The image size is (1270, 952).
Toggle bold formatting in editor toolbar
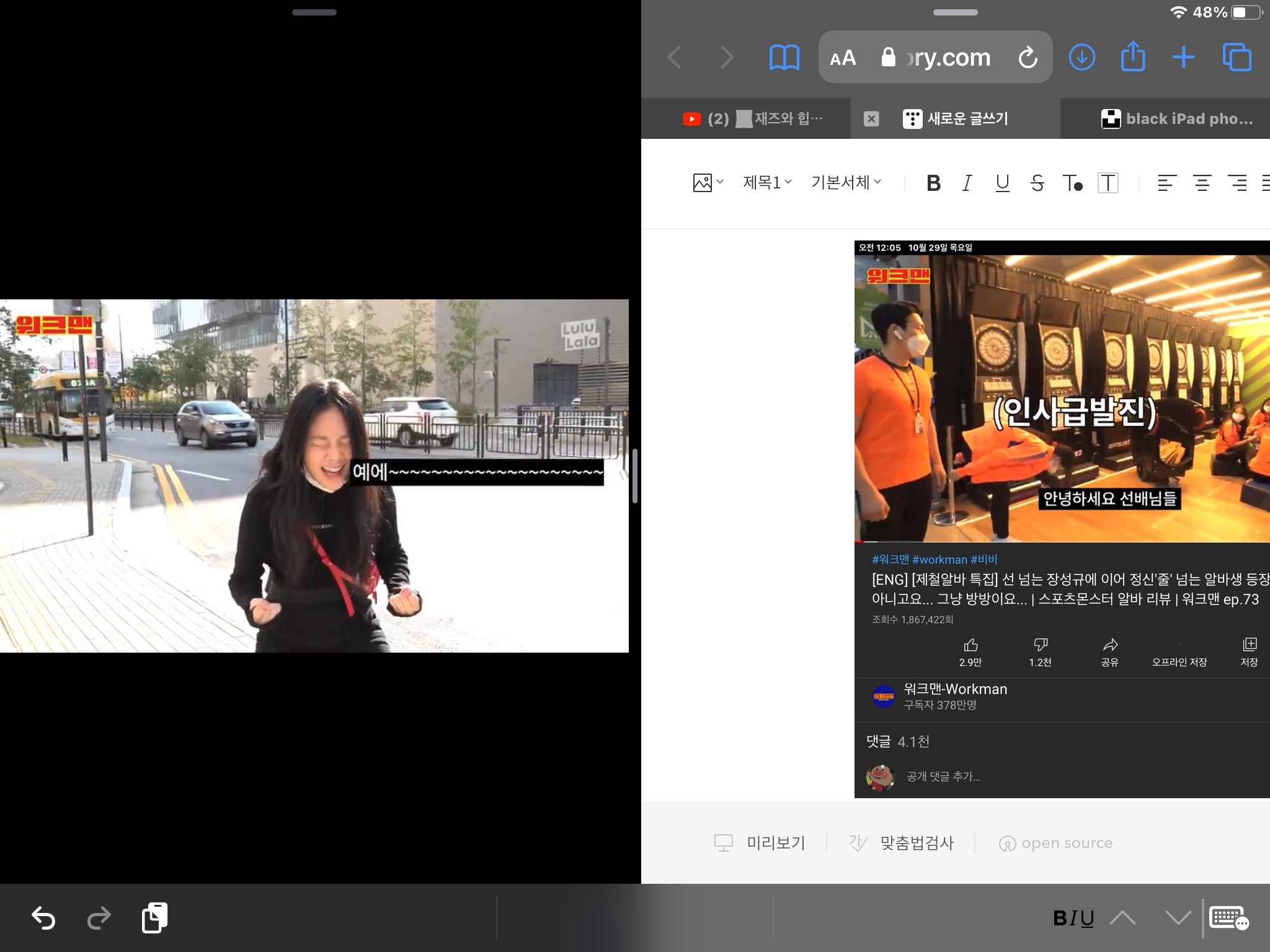pos(933,183)
